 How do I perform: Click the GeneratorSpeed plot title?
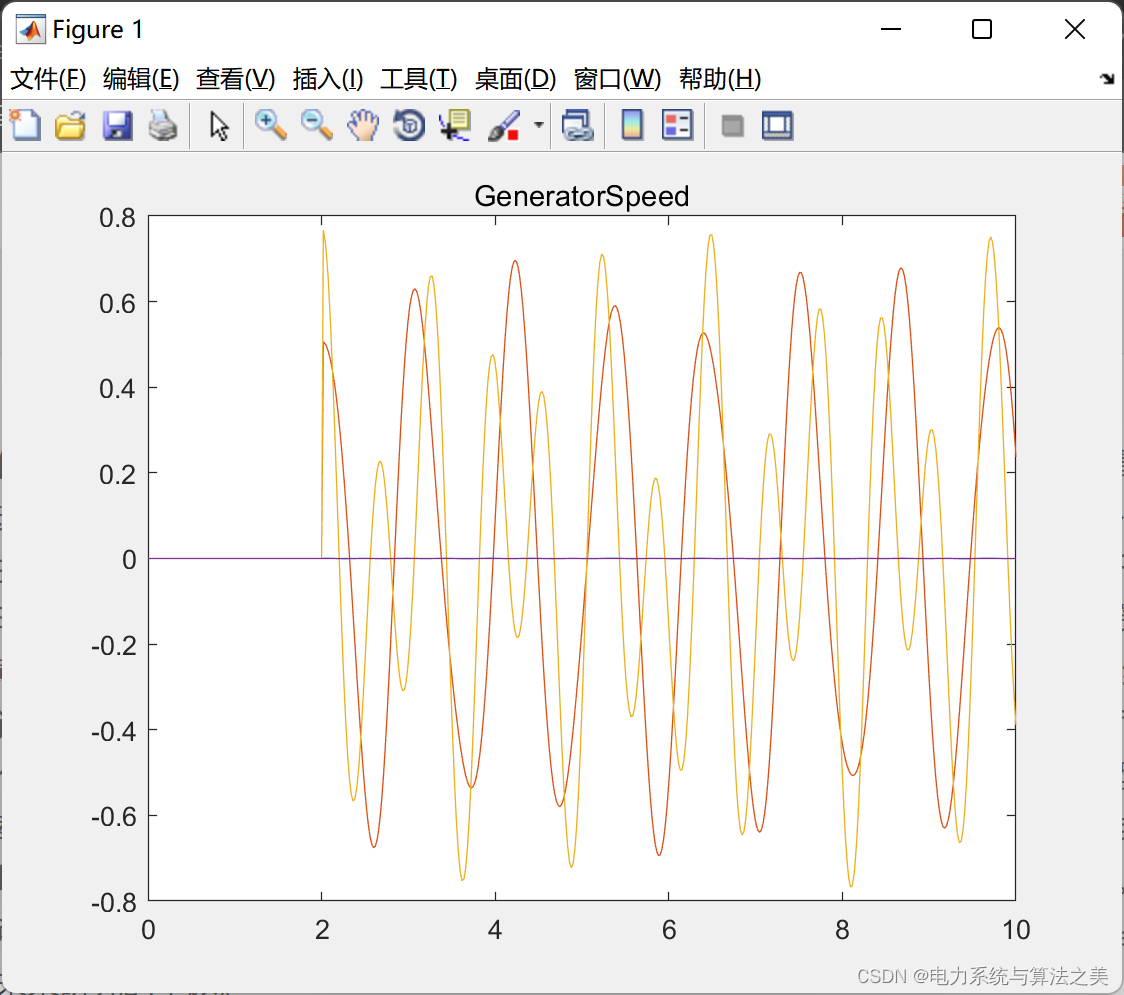coord(581,196)
